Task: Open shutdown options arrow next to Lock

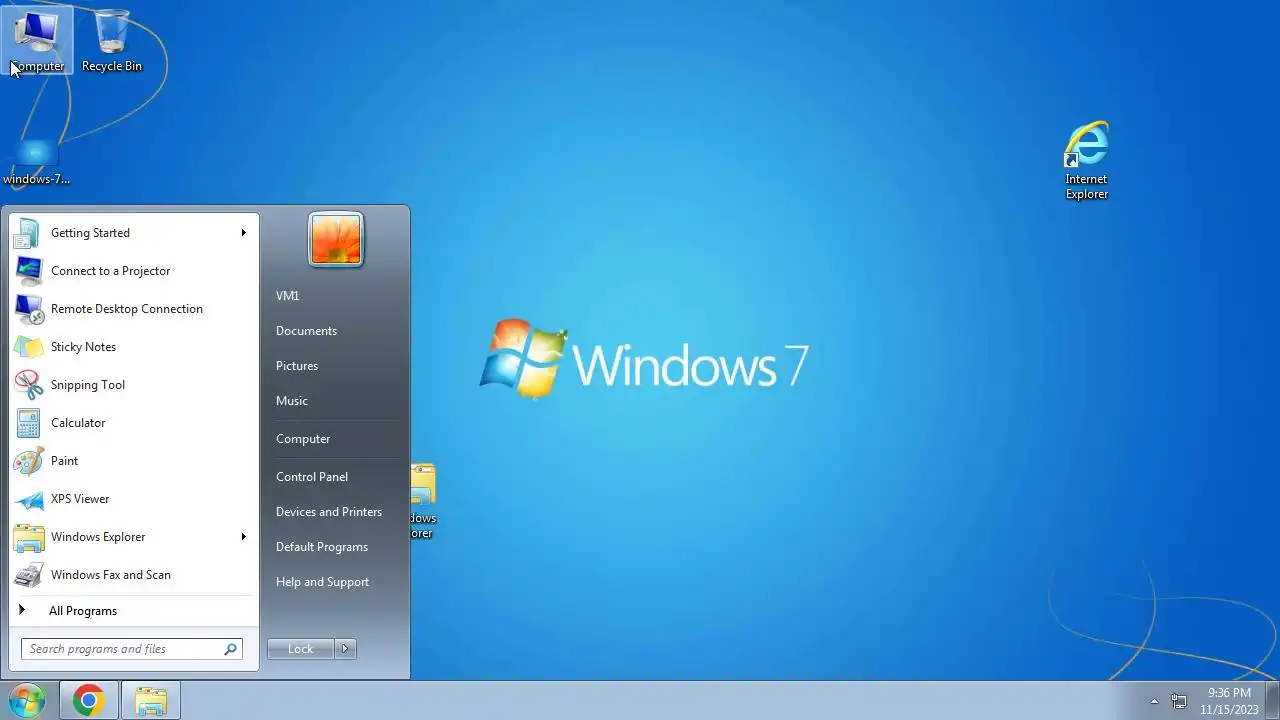Action: coord(345,649)
